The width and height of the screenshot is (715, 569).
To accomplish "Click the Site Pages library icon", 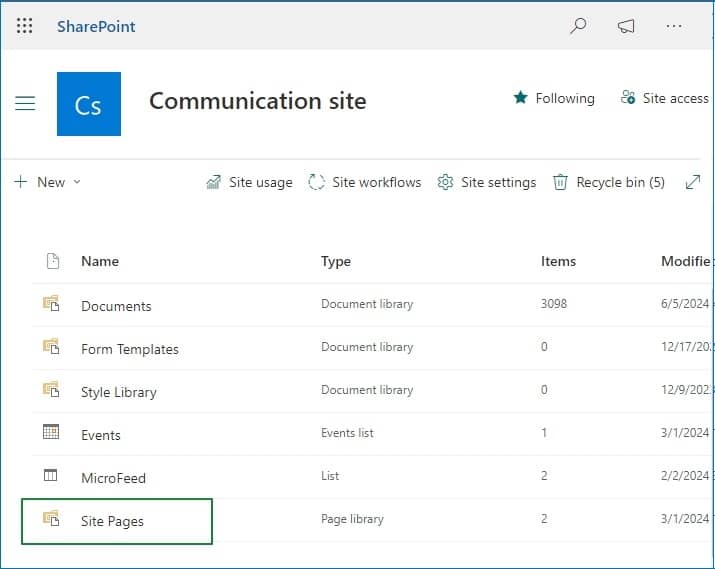I will click(51, 518).
